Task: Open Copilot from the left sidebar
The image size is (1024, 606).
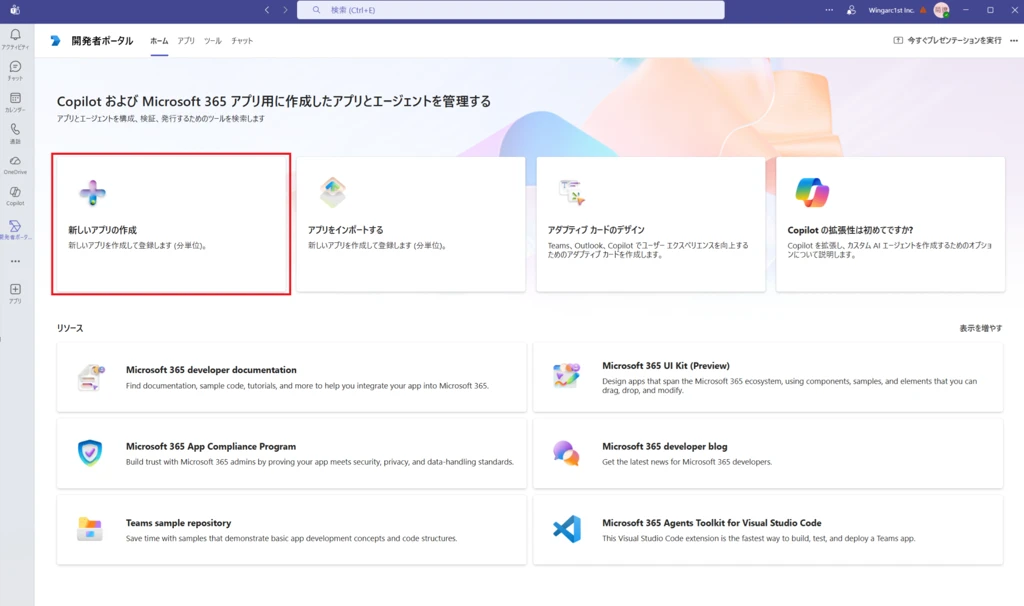Action: [15, 195]
